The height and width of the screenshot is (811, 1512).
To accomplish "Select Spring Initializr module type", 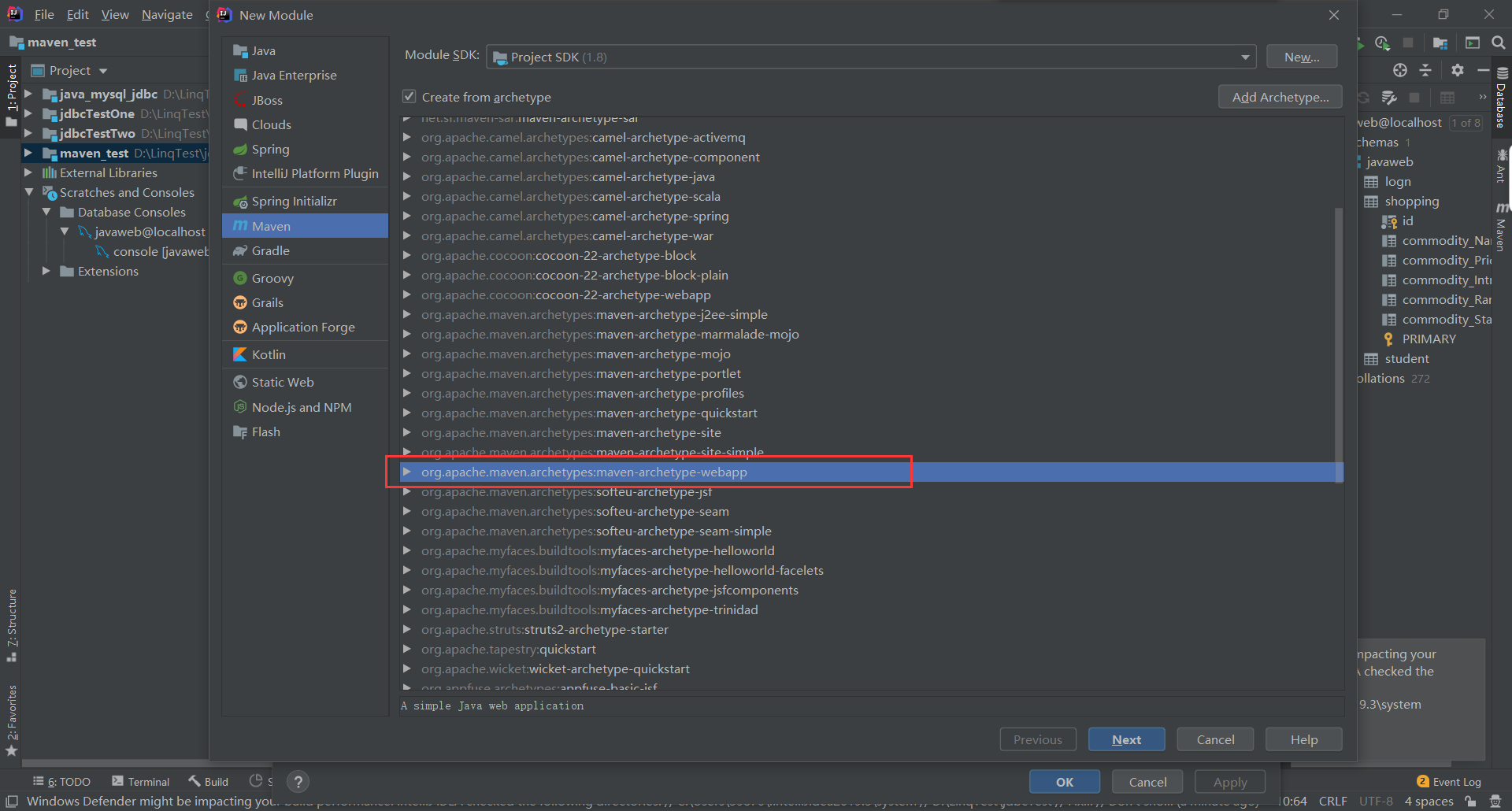I will click(305, 202).
